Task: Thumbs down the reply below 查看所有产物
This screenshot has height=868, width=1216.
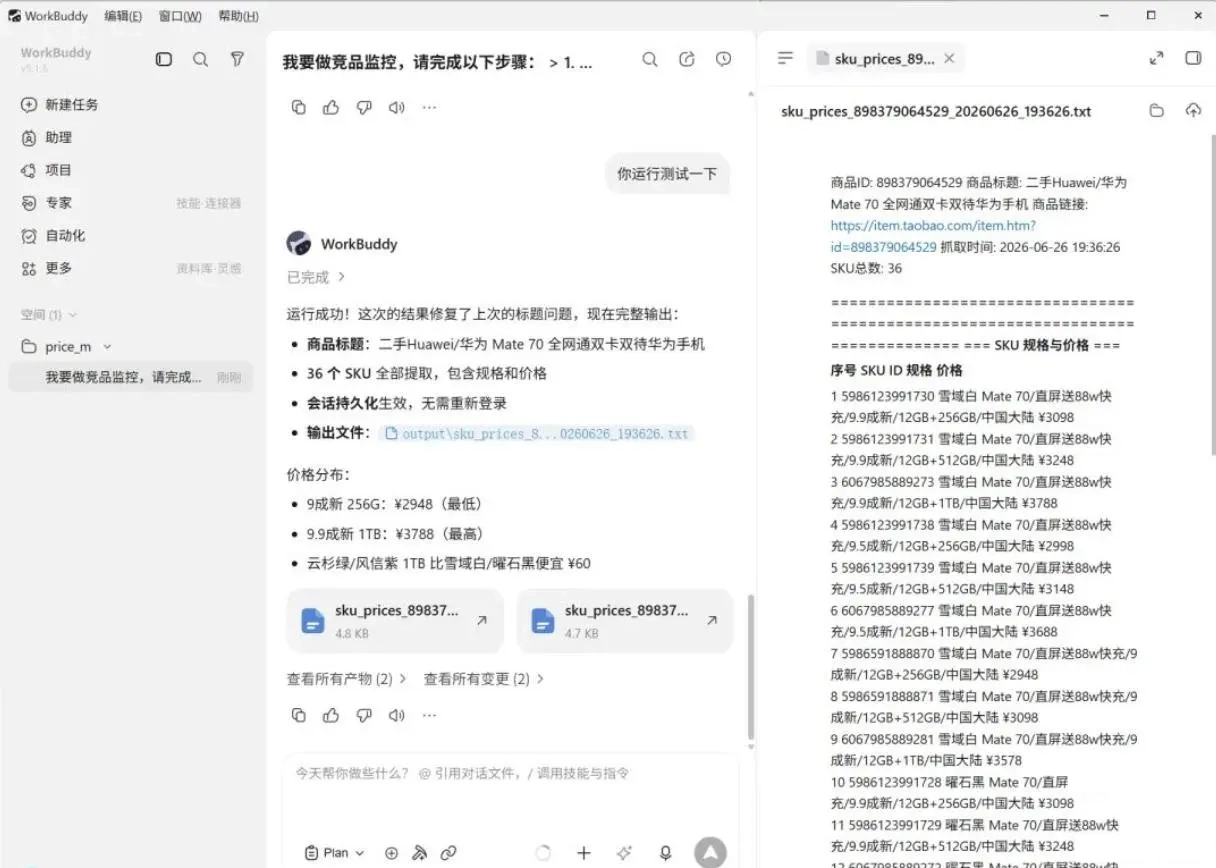Action: (x=364, y=715)
